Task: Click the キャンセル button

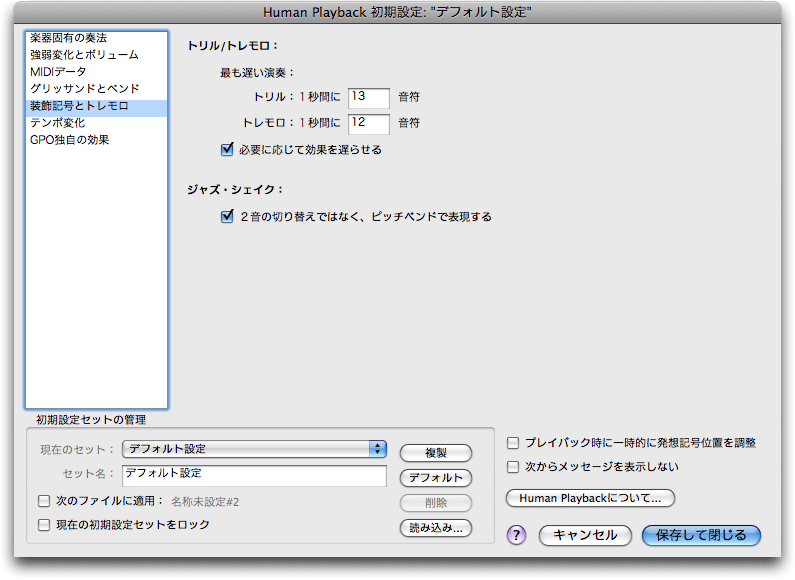Action: tap(585, 535)
